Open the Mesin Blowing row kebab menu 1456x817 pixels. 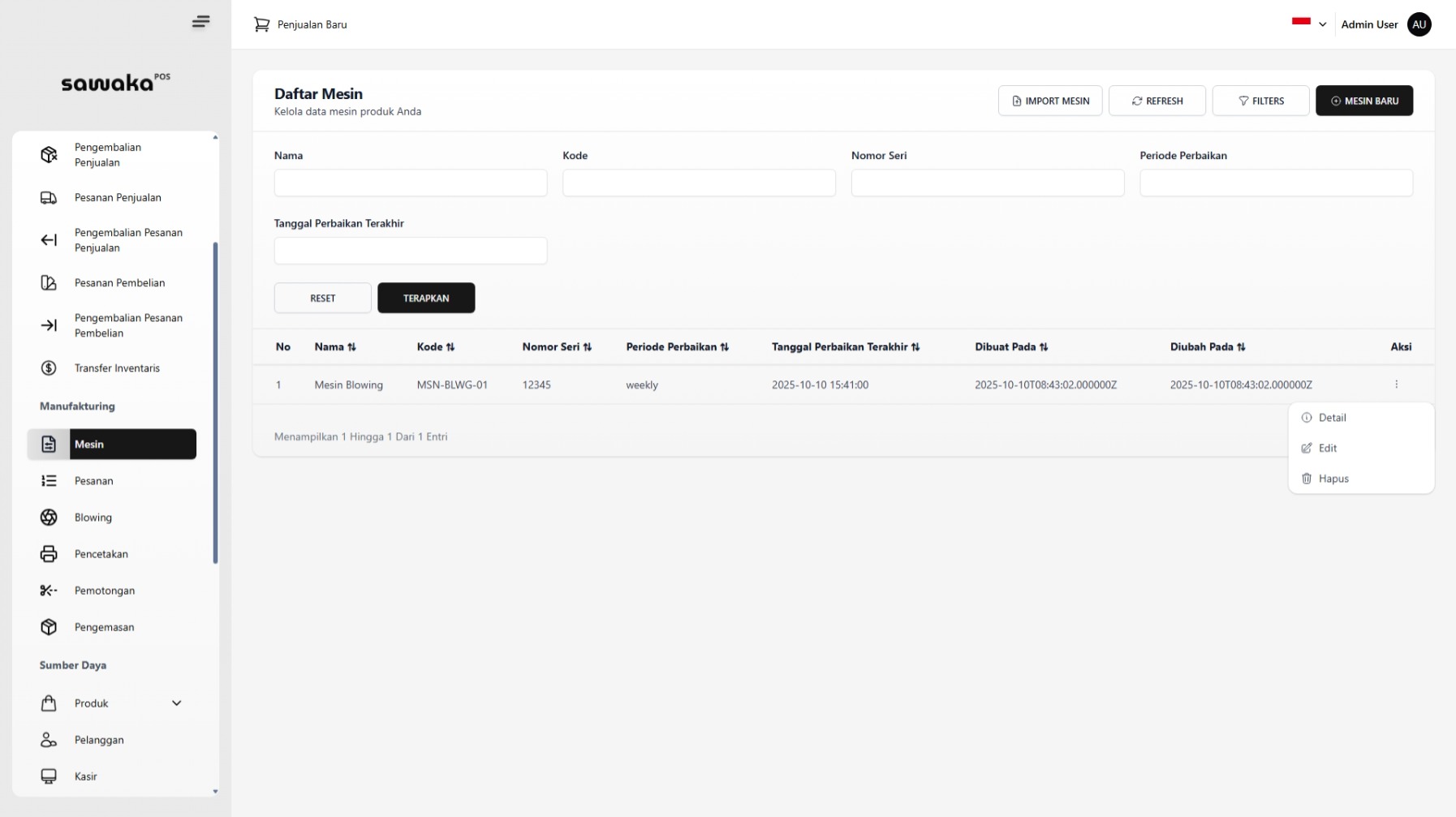coord(1397,385)
